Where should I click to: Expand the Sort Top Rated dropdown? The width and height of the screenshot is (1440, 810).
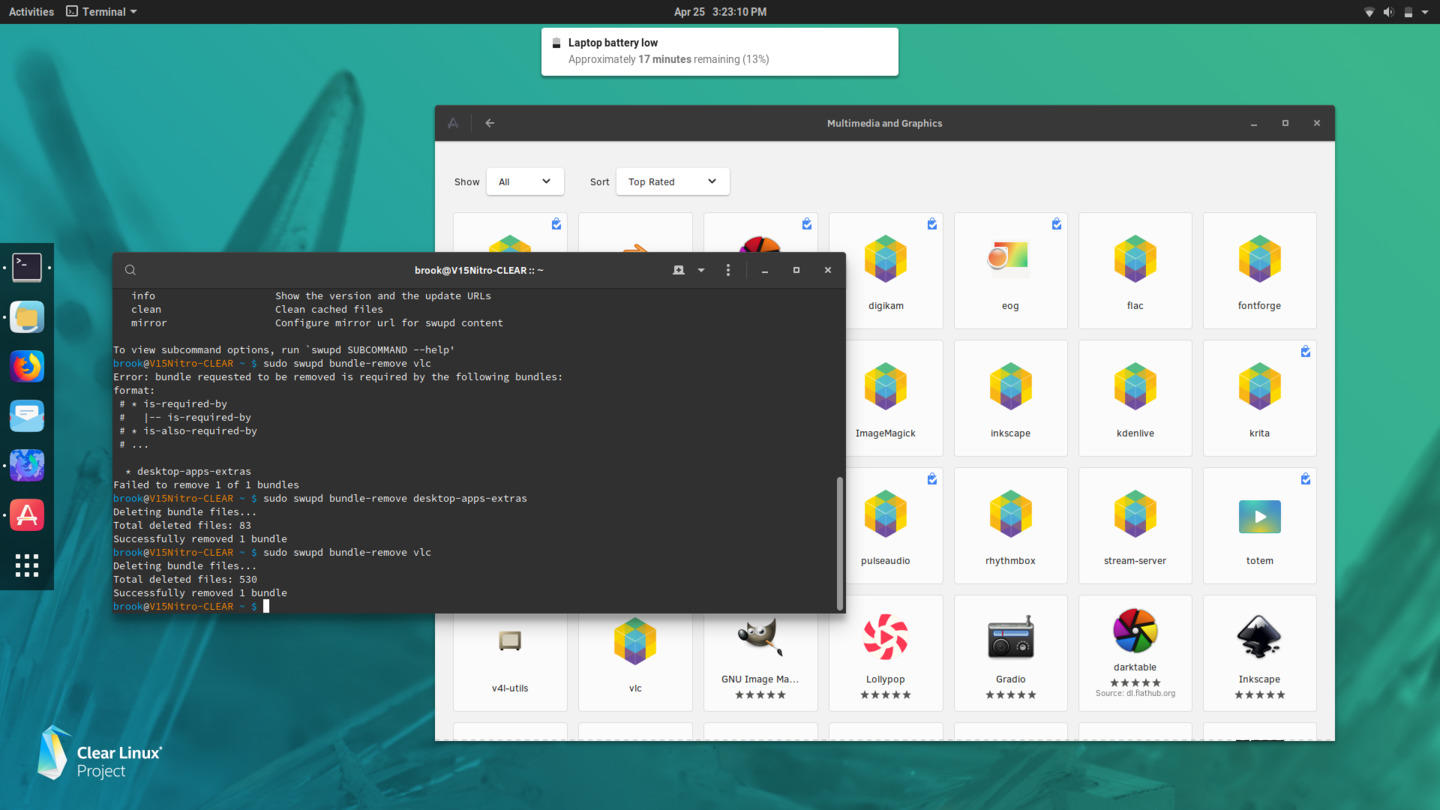click(672, 181)
